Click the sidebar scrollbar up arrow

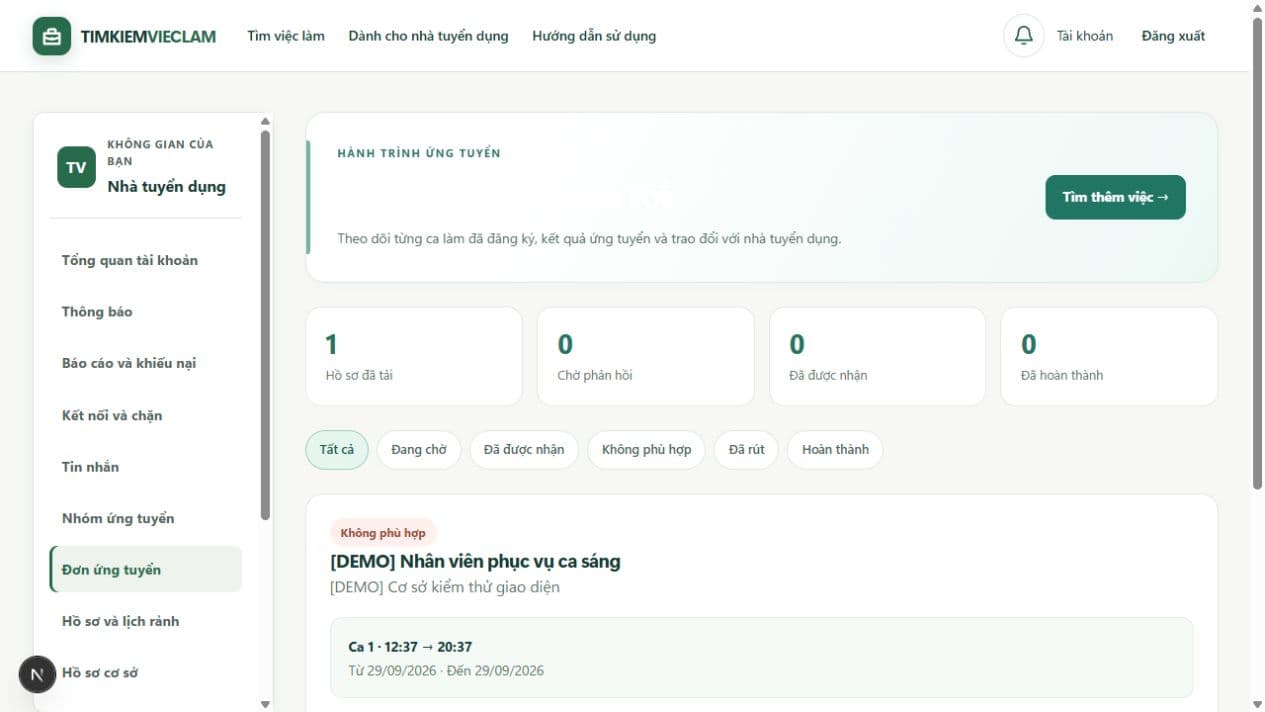(x=265, y=122)
